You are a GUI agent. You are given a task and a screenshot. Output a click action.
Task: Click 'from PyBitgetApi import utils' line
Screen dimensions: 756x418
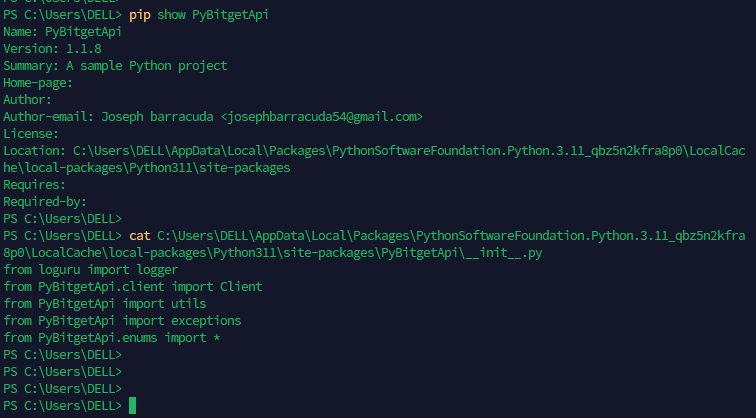click(105, 304)
